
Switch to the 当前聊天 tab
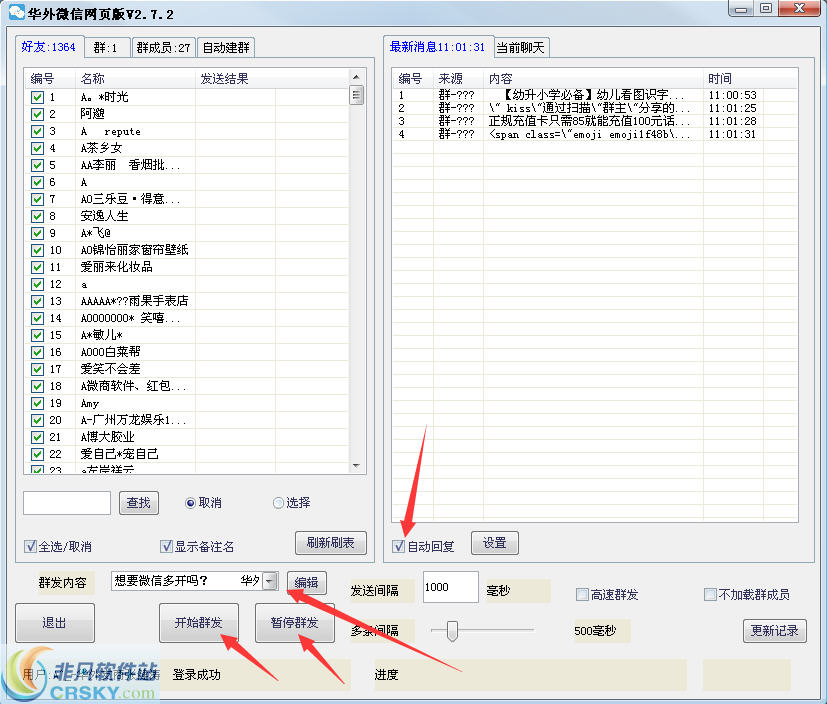(521, 47)
